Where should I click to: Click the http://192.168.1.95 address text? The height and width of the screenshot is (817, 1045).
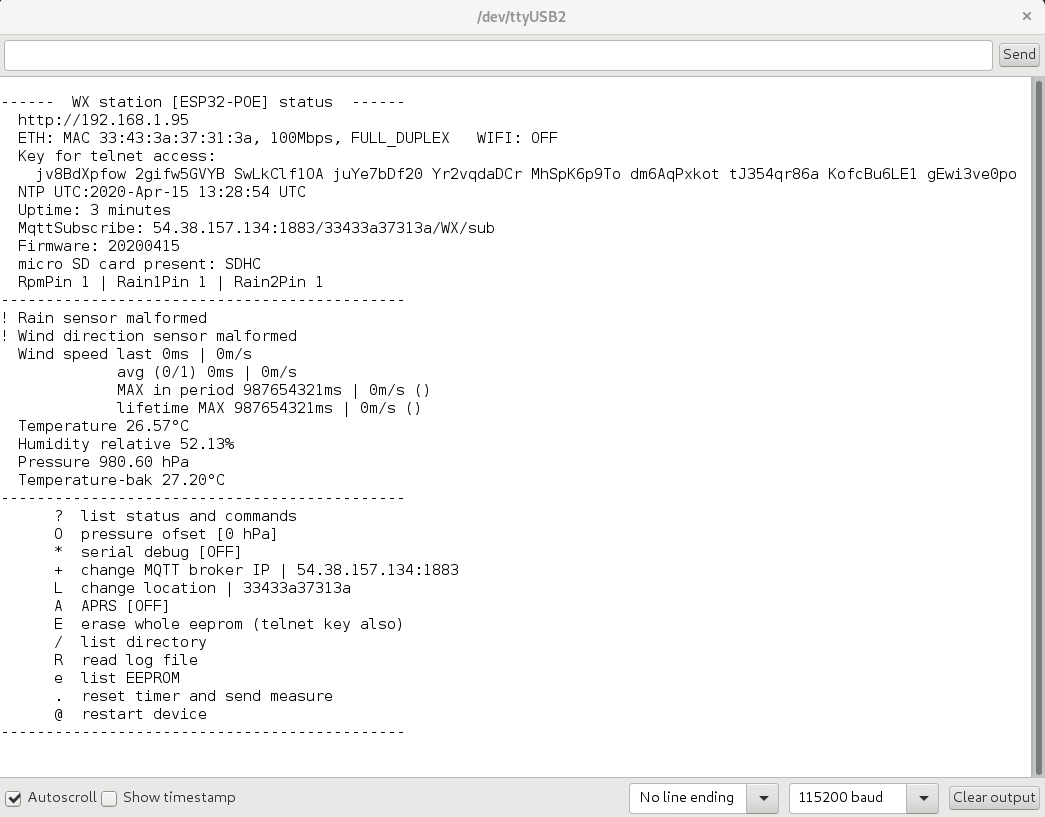pos(103,120)
